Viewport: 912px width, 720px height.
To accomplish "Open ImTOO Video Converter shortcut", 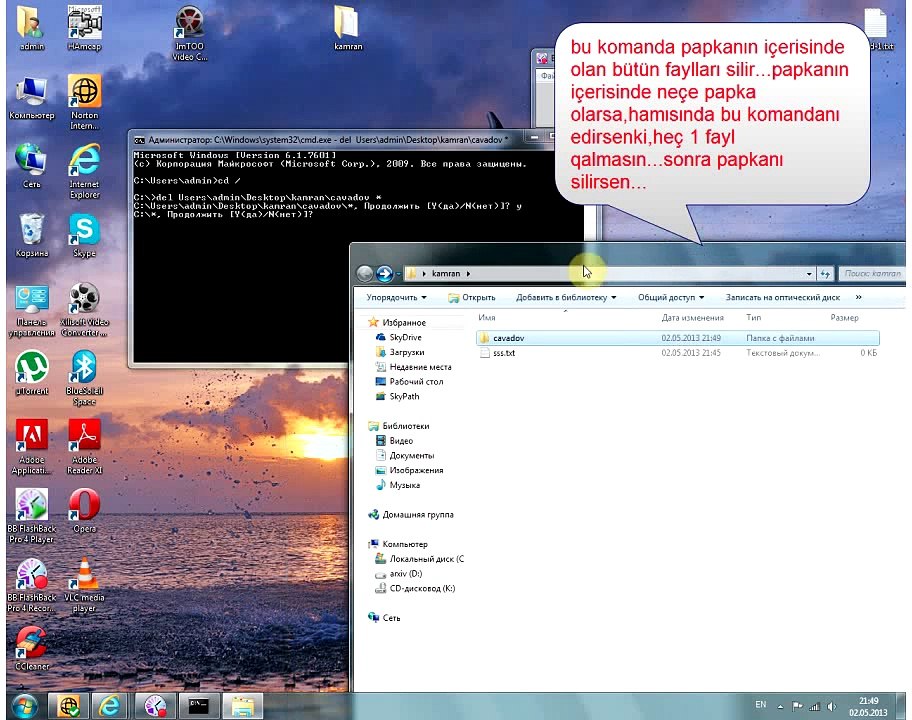I will (x=189, y=33).
